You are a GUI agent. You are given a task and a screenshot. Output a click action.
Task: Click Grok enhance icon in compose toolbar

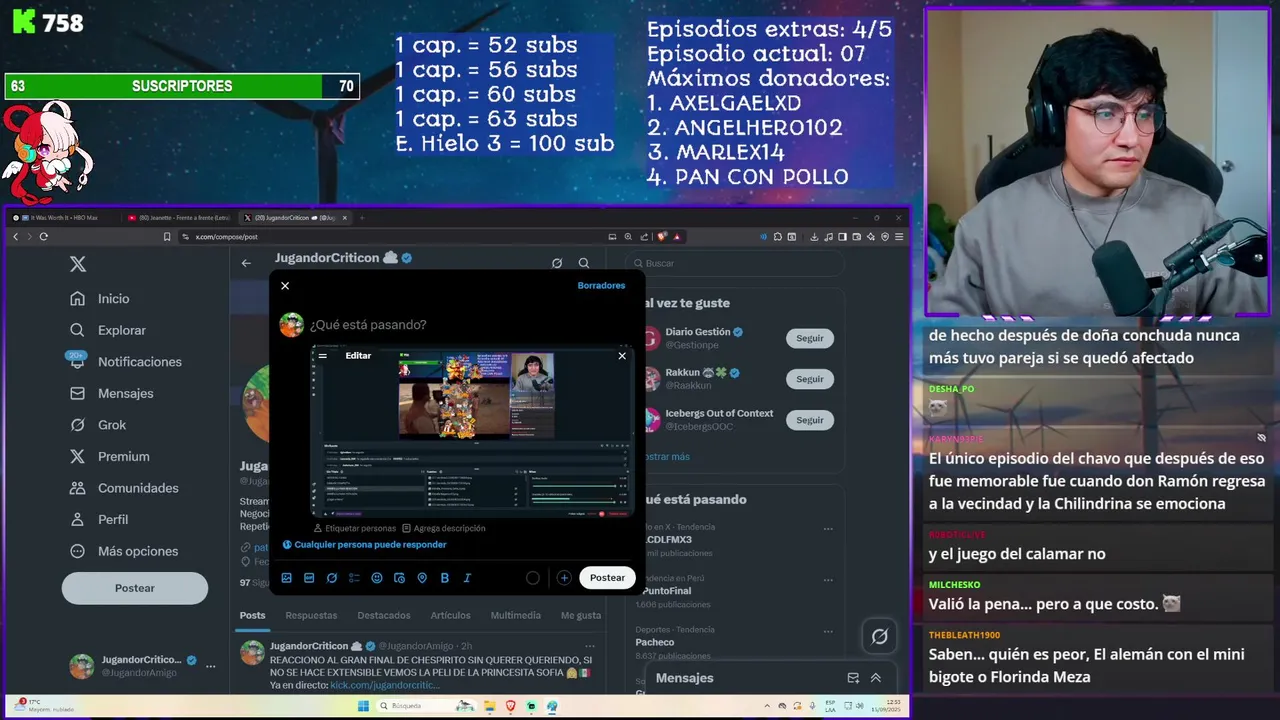[332, 578]
